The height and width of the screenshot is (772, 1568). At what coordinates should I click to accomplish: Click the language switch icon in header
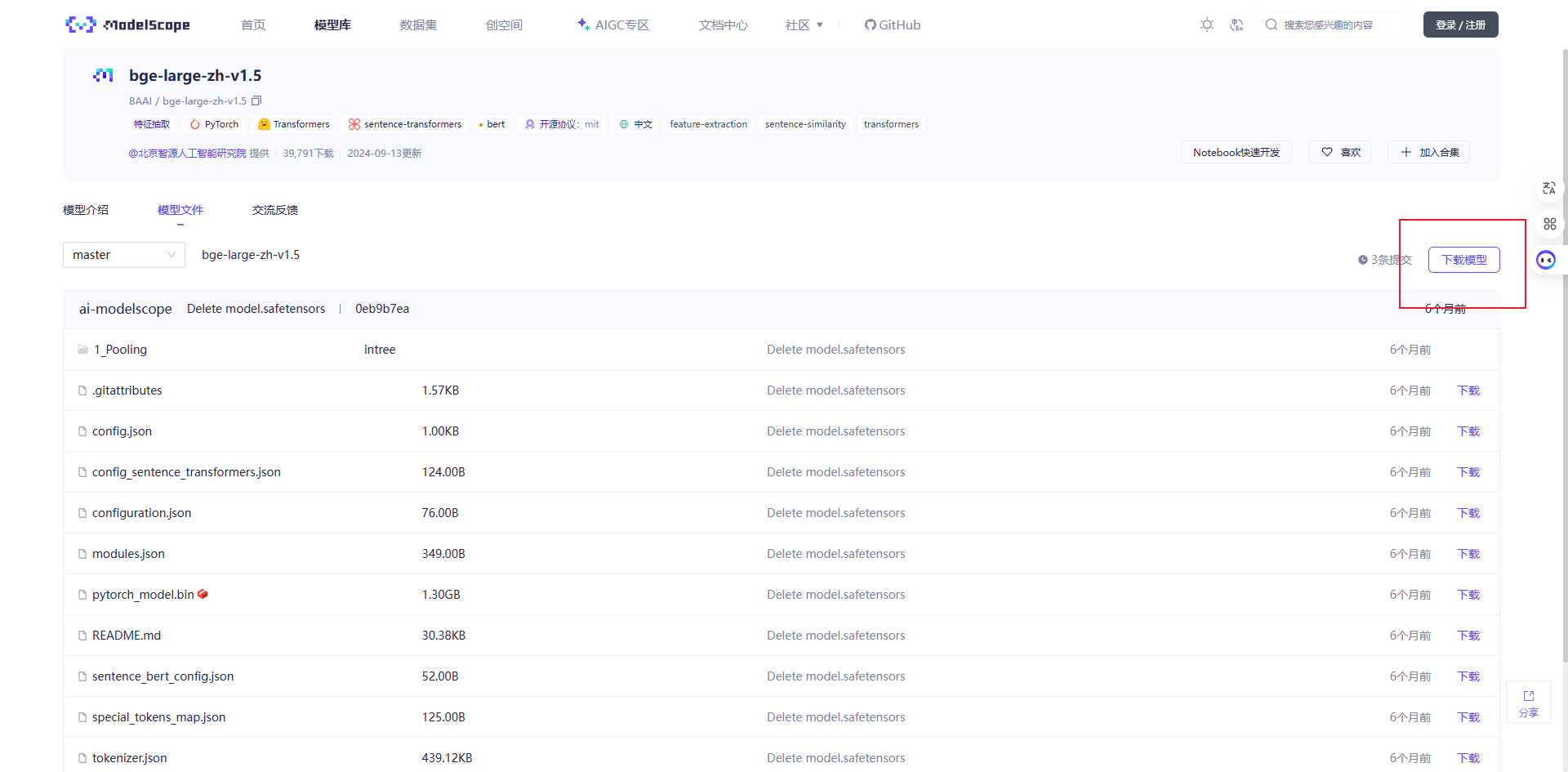pos(1236,25)
